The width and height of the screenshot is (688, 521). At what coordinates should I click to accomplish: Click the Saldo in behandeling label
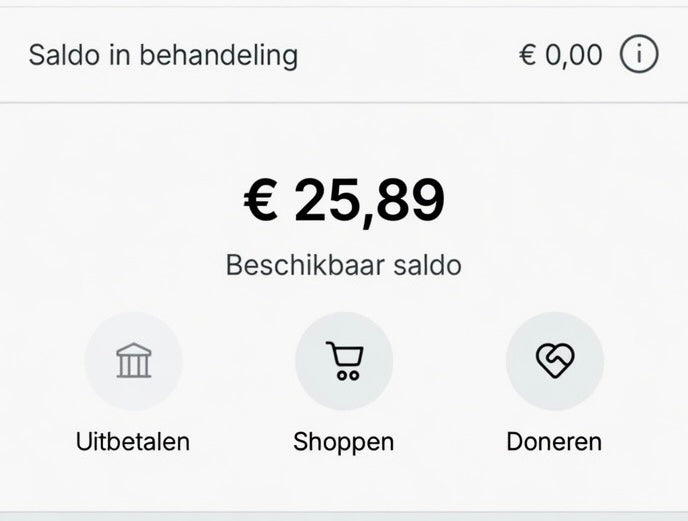coord(163,54)
